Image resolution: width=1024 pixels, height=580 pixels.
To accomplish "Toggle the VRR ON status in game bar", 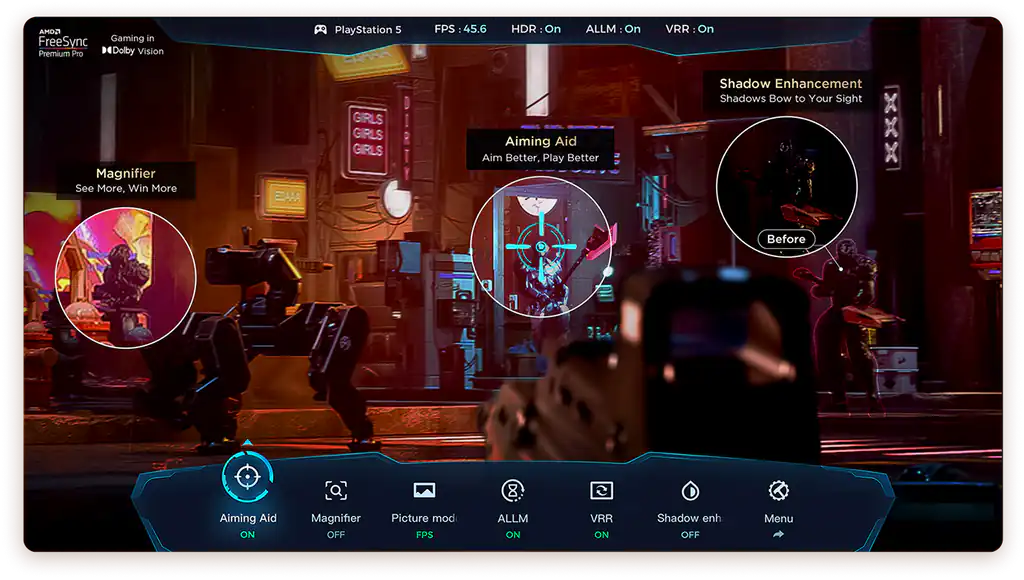I will tap(601, 534).
